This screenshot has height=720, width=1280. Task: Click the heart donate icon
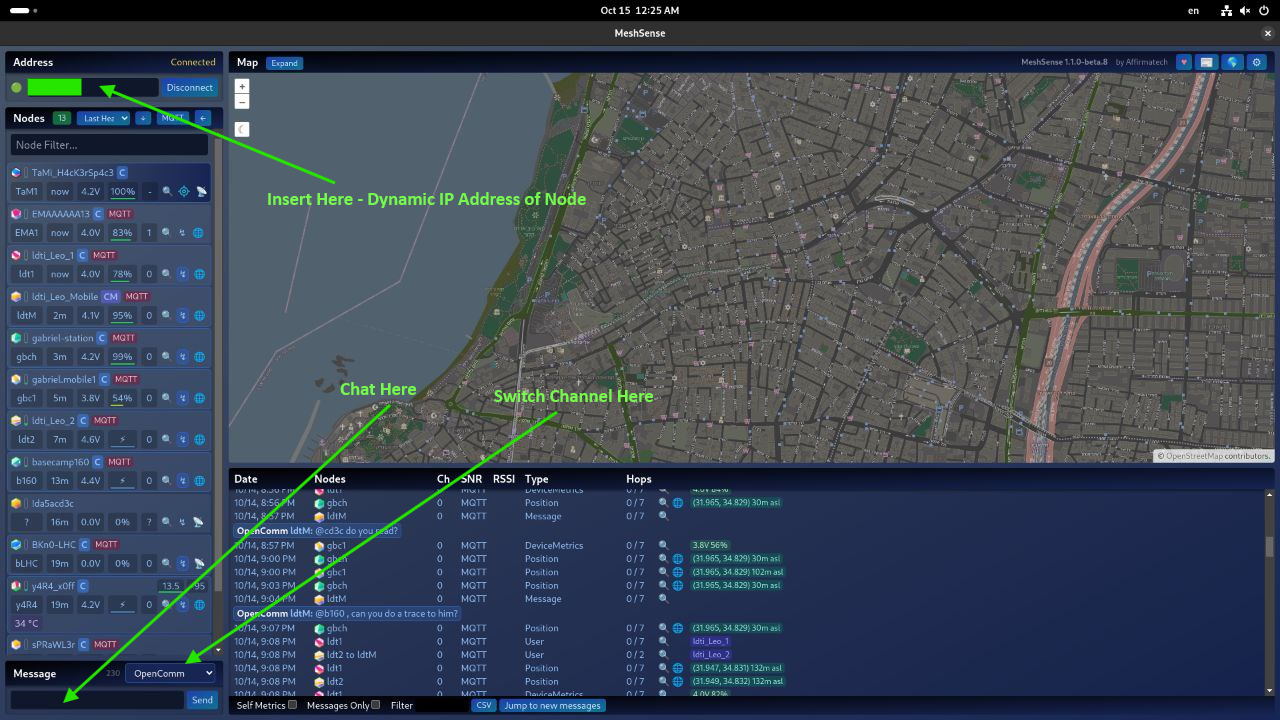pyautogui.click(x=1184, y=62)
